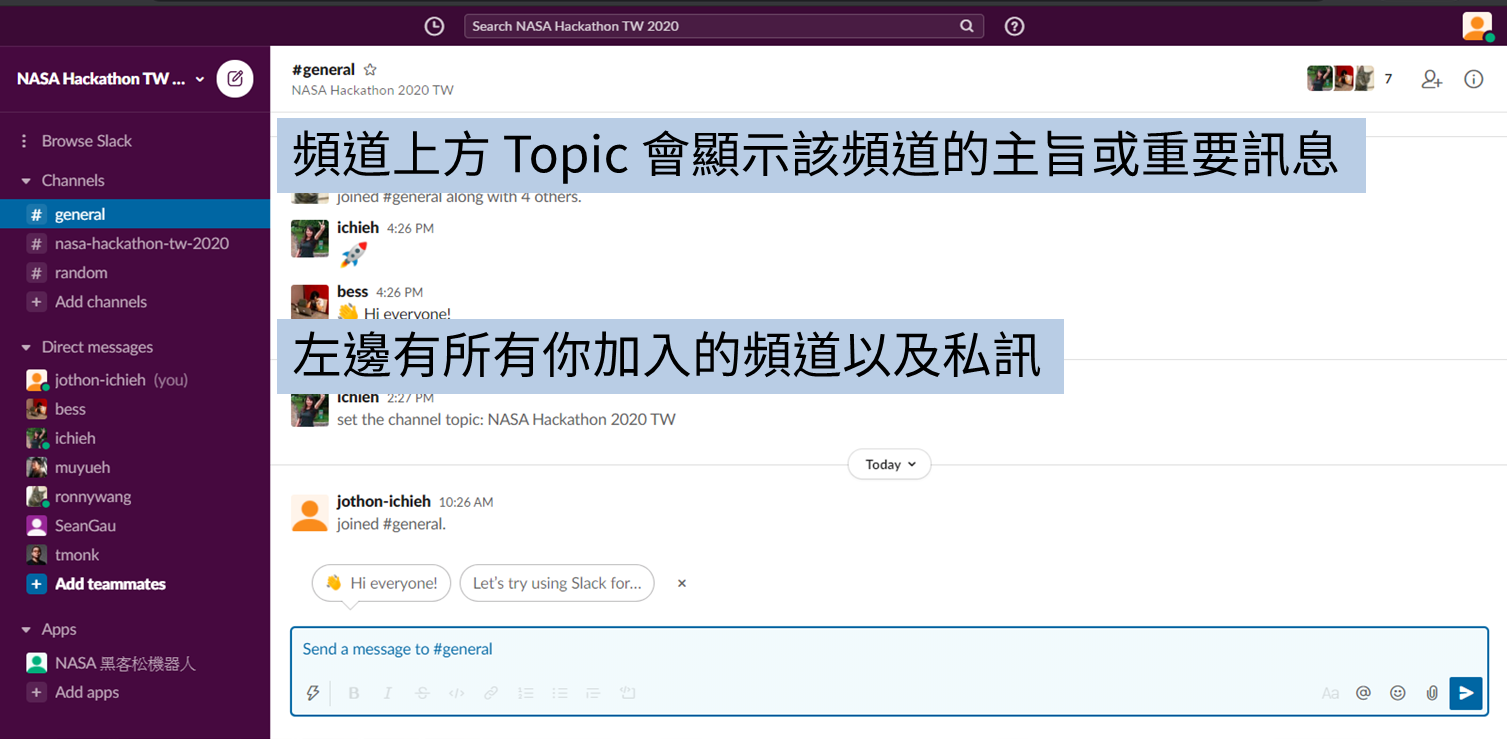Image resolution: width=1507 pixels, height=739 pixels.
Task: Click the #general channel title
Action: tap(323, 70)
